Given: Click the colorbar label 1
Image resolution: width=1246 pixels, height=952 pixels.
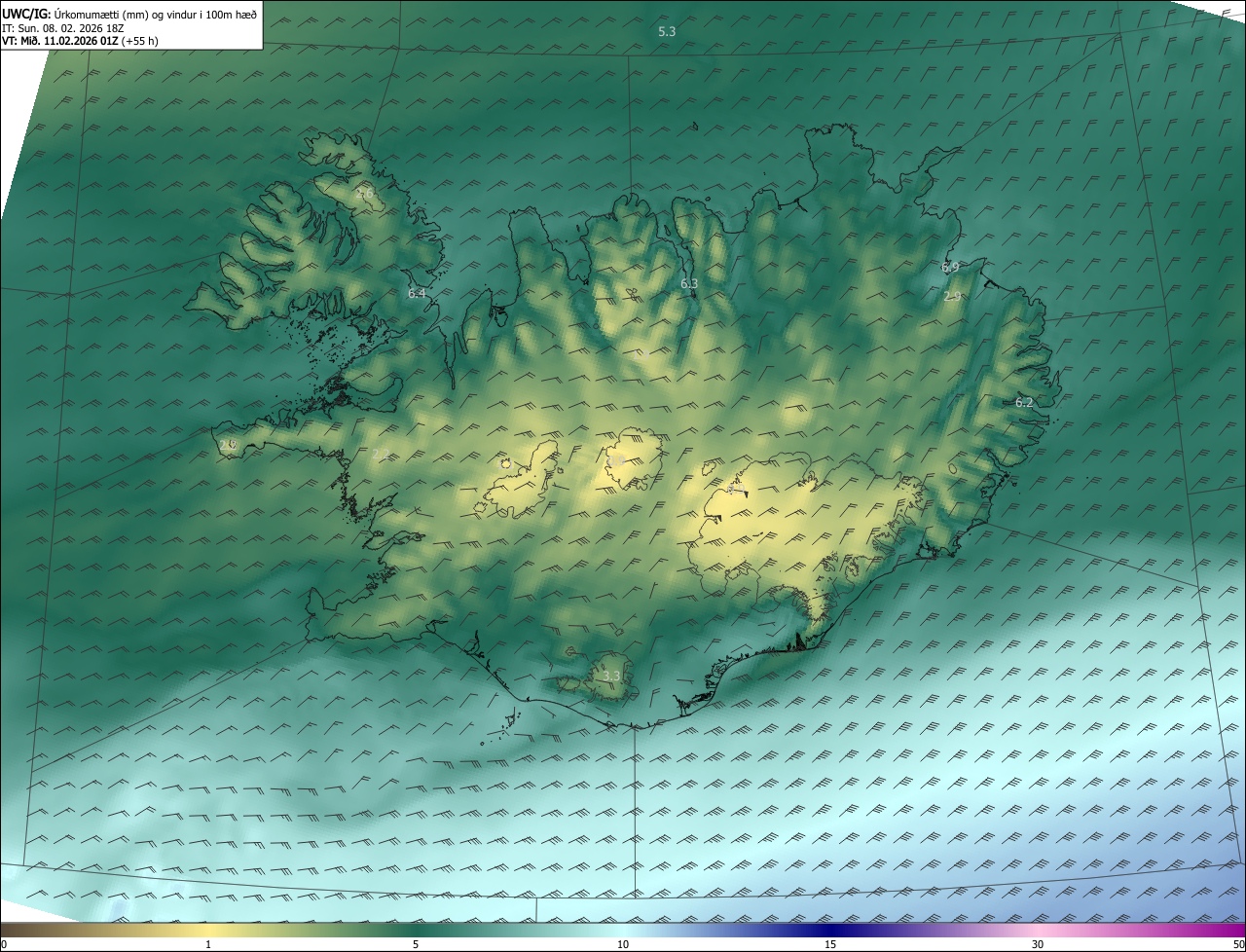Looking at the screenshot, I should click(x=208, y=944).
